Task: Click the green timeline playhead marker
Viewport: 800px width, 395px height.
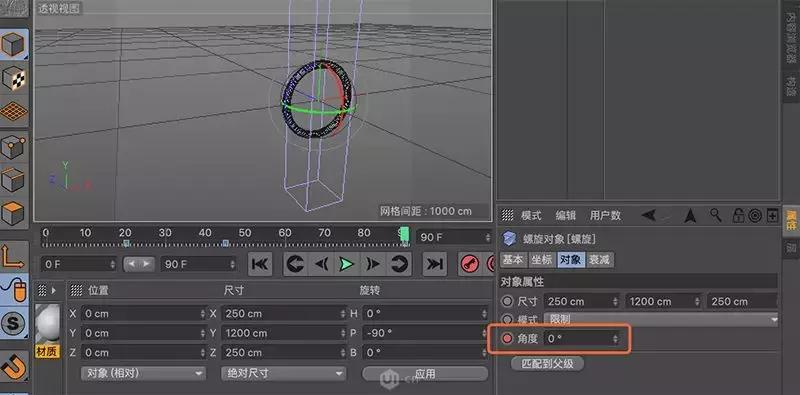Action: [x=405, y=235]
